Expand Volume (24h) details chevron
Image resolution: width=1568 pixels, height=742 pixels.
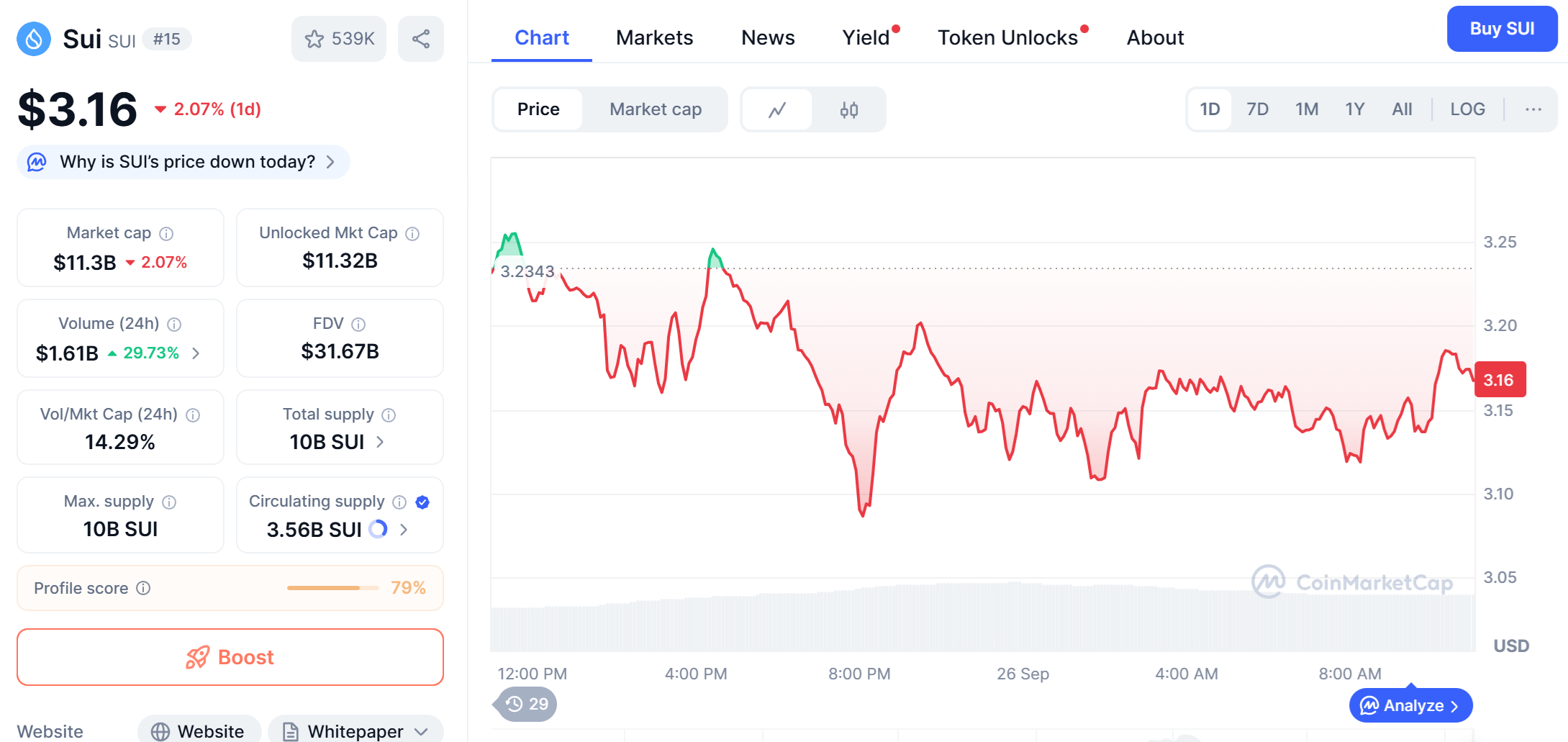click(x=196, y=353)
